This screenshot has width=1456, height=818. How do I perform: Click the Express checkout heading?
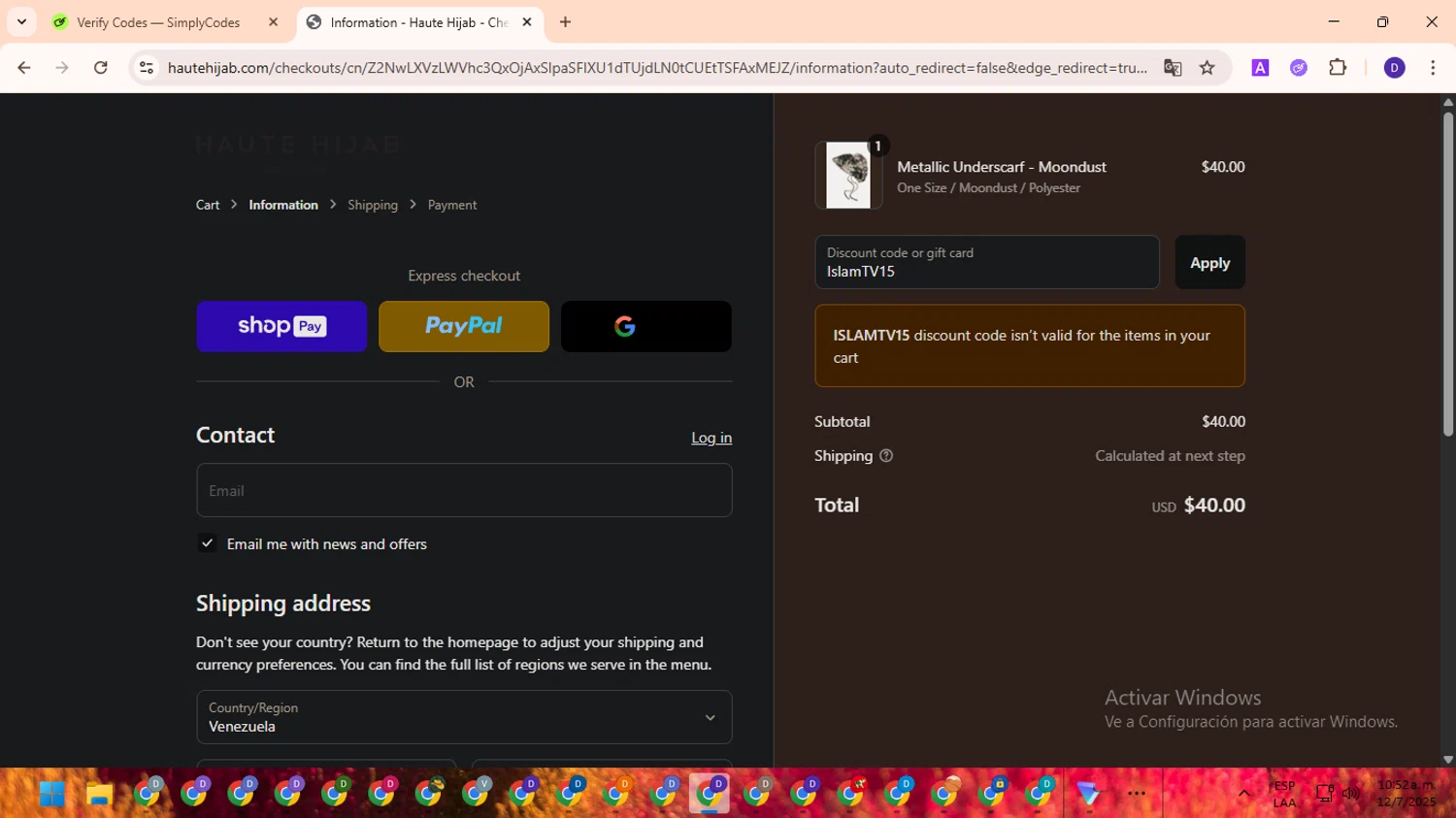pyautogui.click(x=464, y=276)
